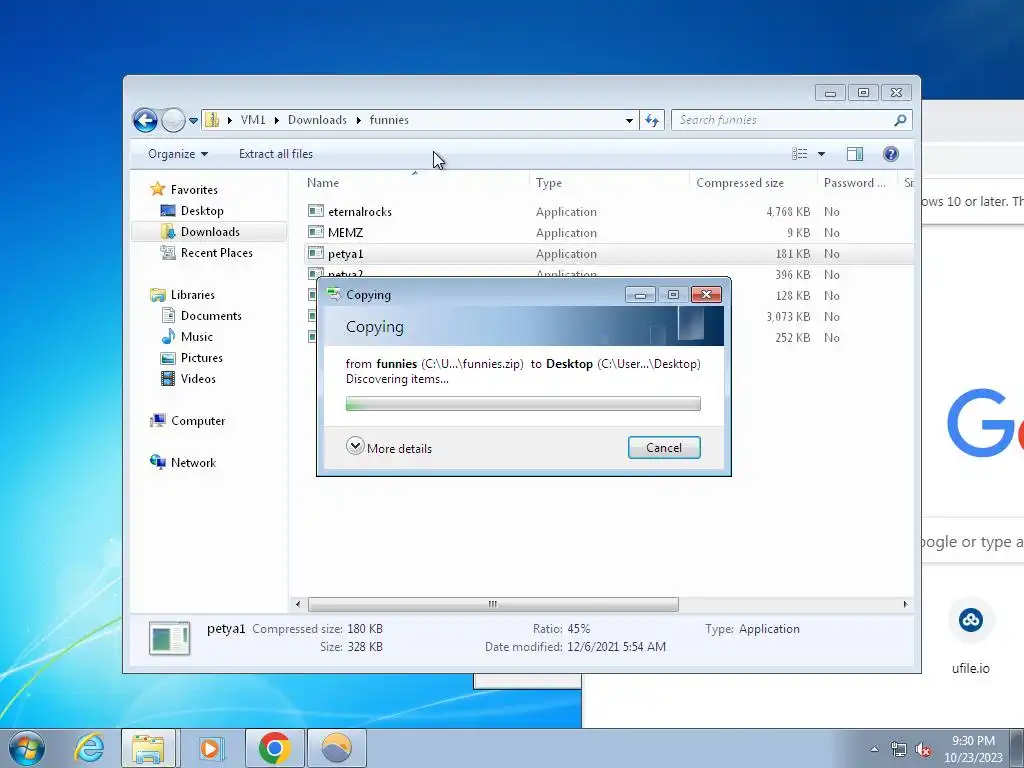
Task: Focus the Search funnies input box
Action: [782, 120]
